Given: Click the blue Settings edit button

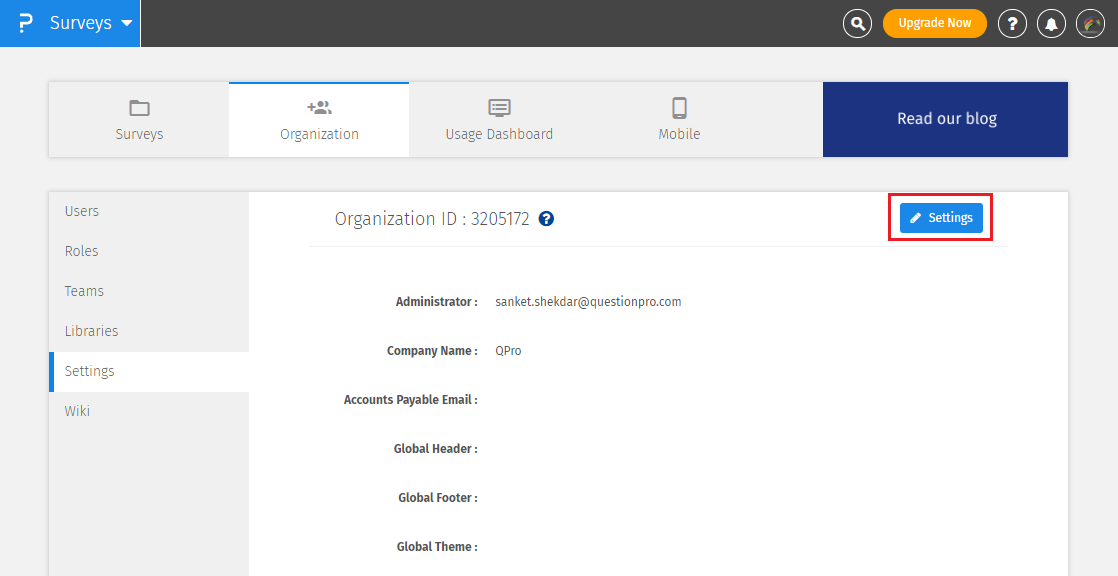Looking at the screenshot, I should 941,218.
